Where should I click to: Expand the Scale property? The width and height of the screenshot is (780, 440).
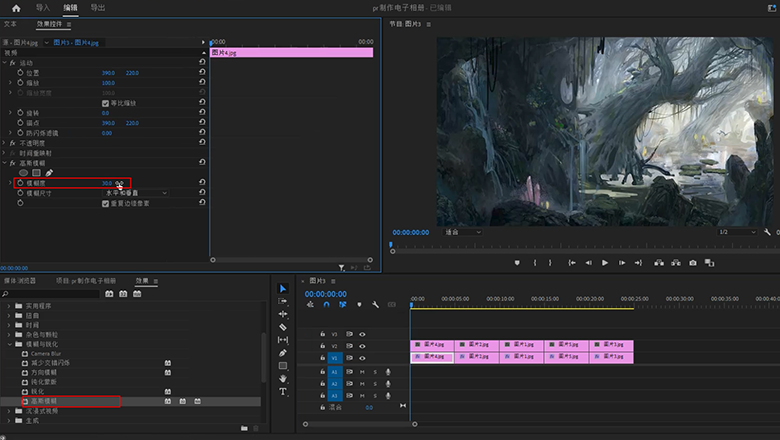point(10,83)
